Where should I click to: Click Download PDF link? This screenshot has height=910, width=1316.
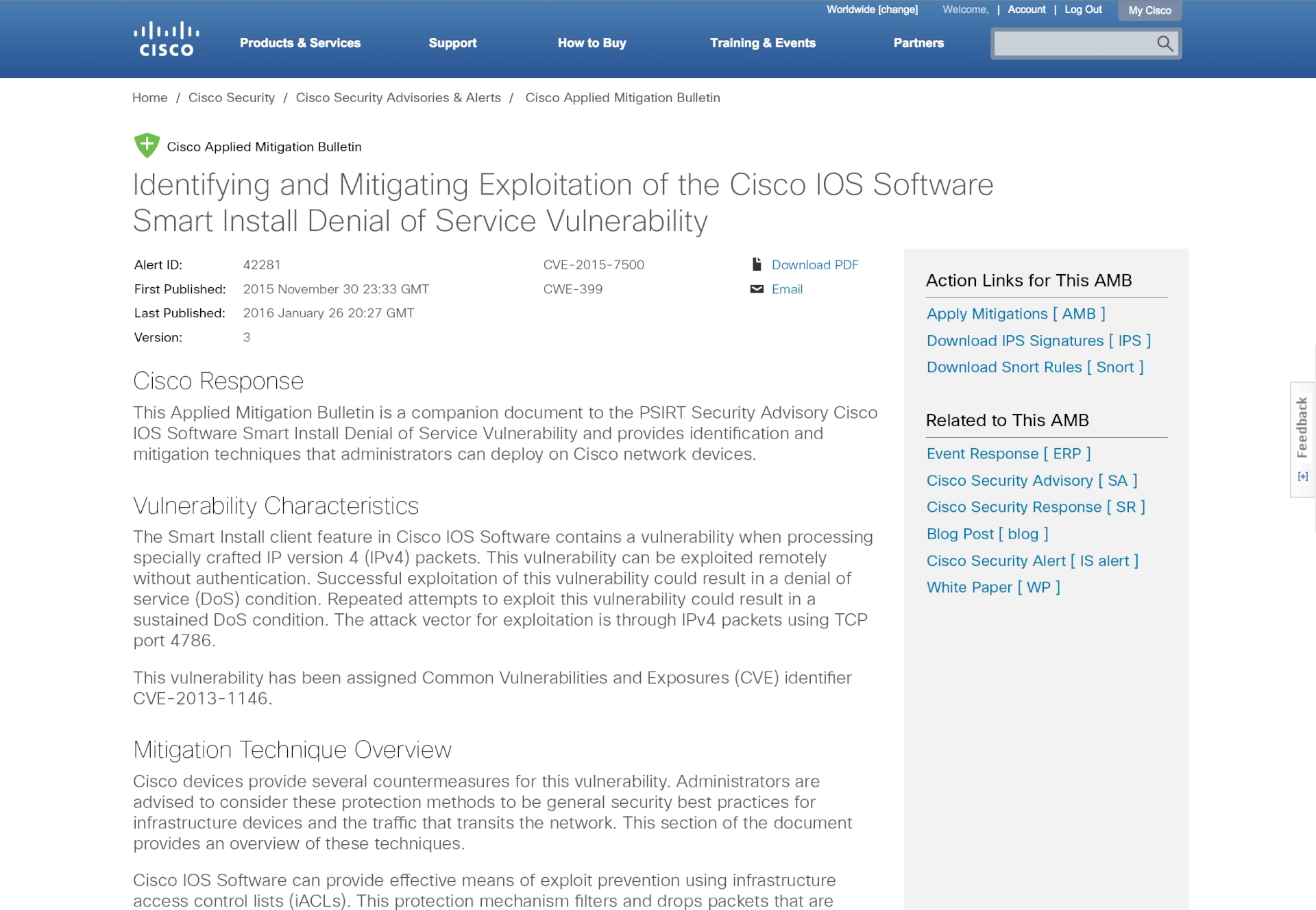(x=815, y=265)
